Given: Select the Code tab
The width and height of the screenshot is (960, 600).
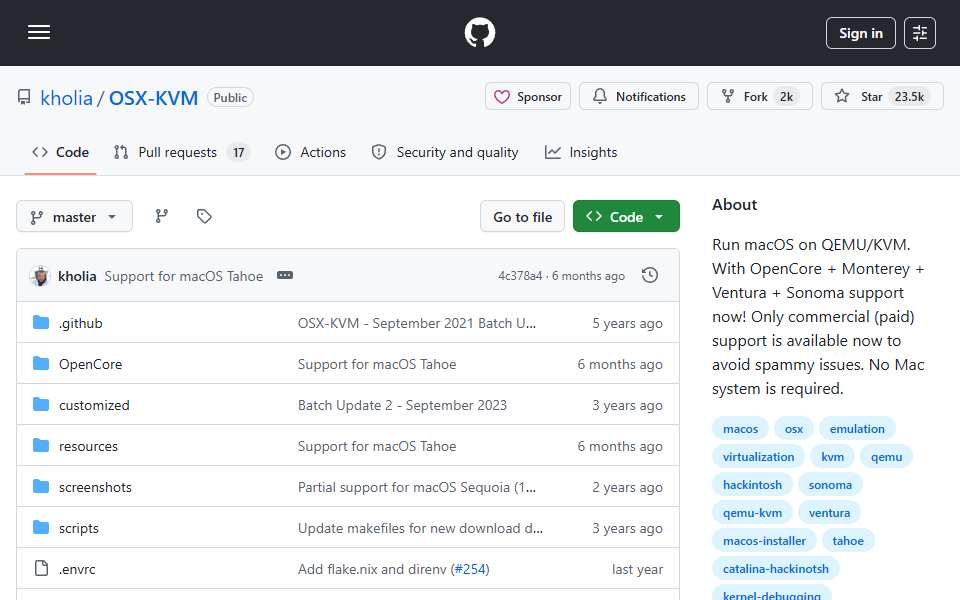Looking at the screenshot, I should click(60, 152).
